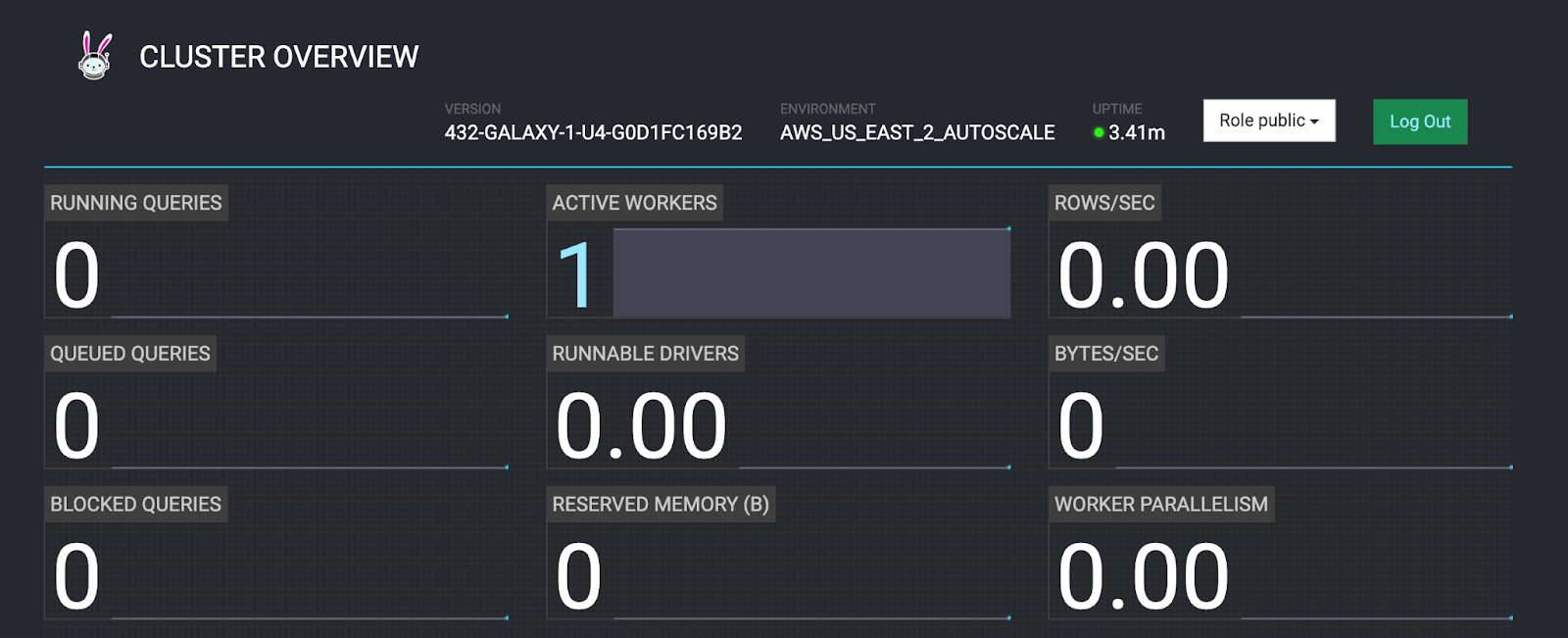Image resolution: width=1568 pixels, height=638 pixels.
Task: Click the Cluster Overview page title
Action: tap(278, 57)
